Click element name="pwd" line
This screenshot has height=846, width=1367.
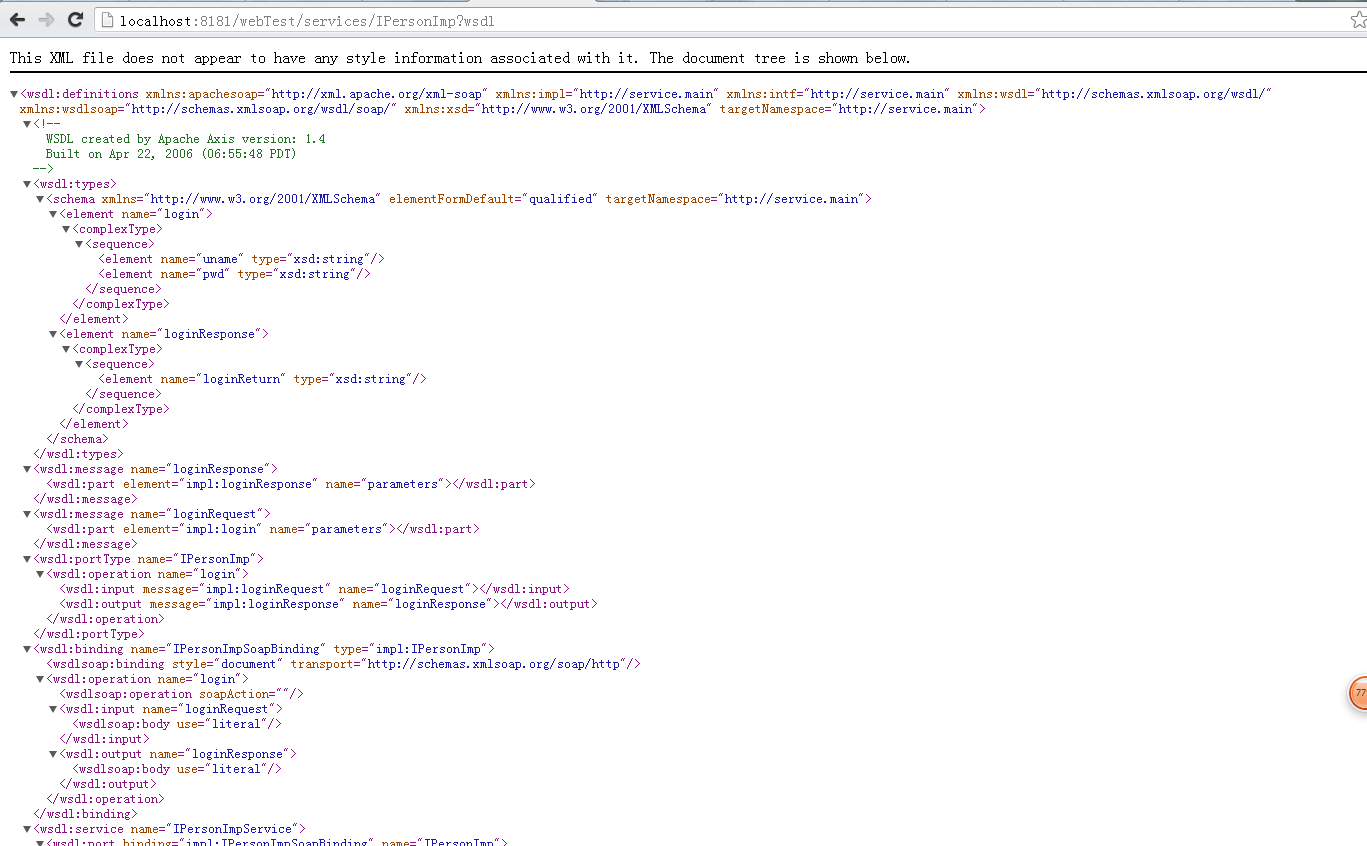click(234, 274)
